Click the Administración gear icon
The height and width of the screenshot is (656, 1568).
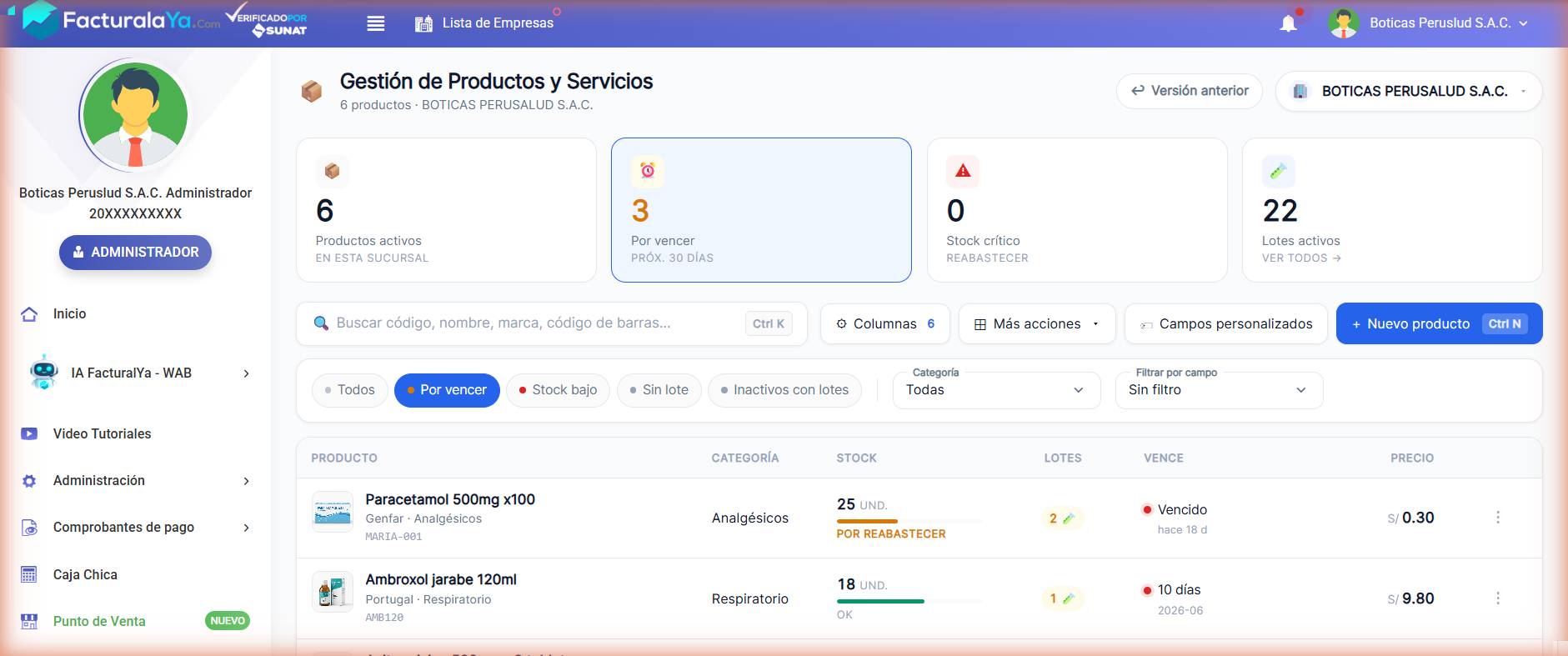pos(29,481)
